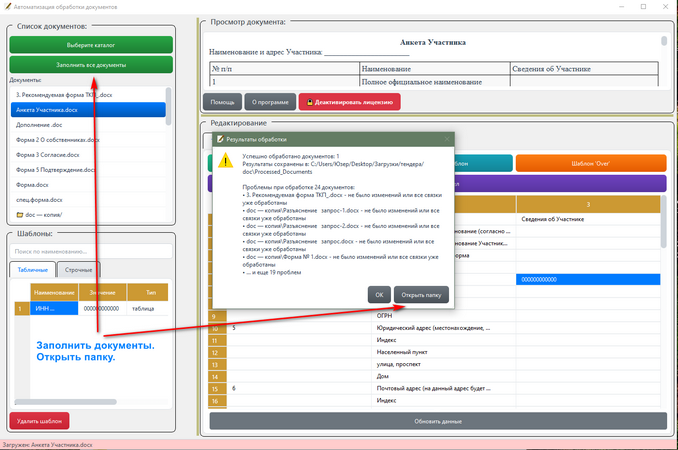Select 'Форма 3 Согласие.docx' file
The height and width of the screenshot is (450, 678).
(88, 155)
